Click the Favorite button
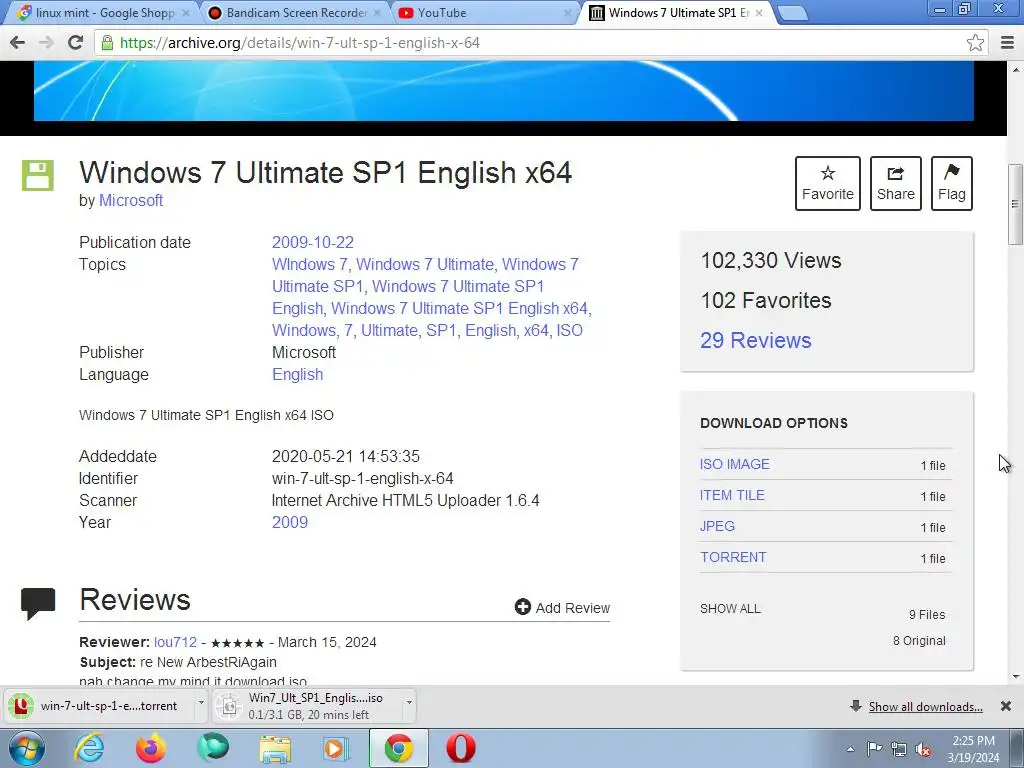The image size is (1024, 768). click(827, 184)
